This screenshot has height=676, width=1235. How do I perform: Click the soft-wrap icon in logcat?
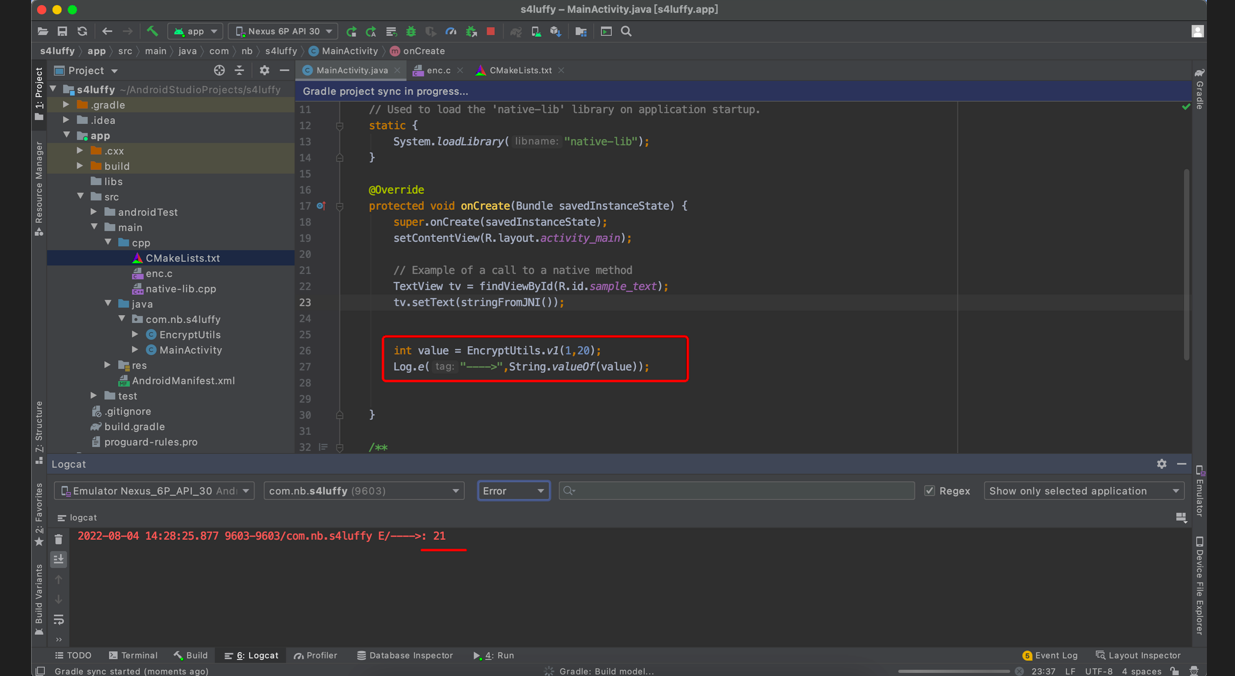pyautogui.click(x=59, y=620)
